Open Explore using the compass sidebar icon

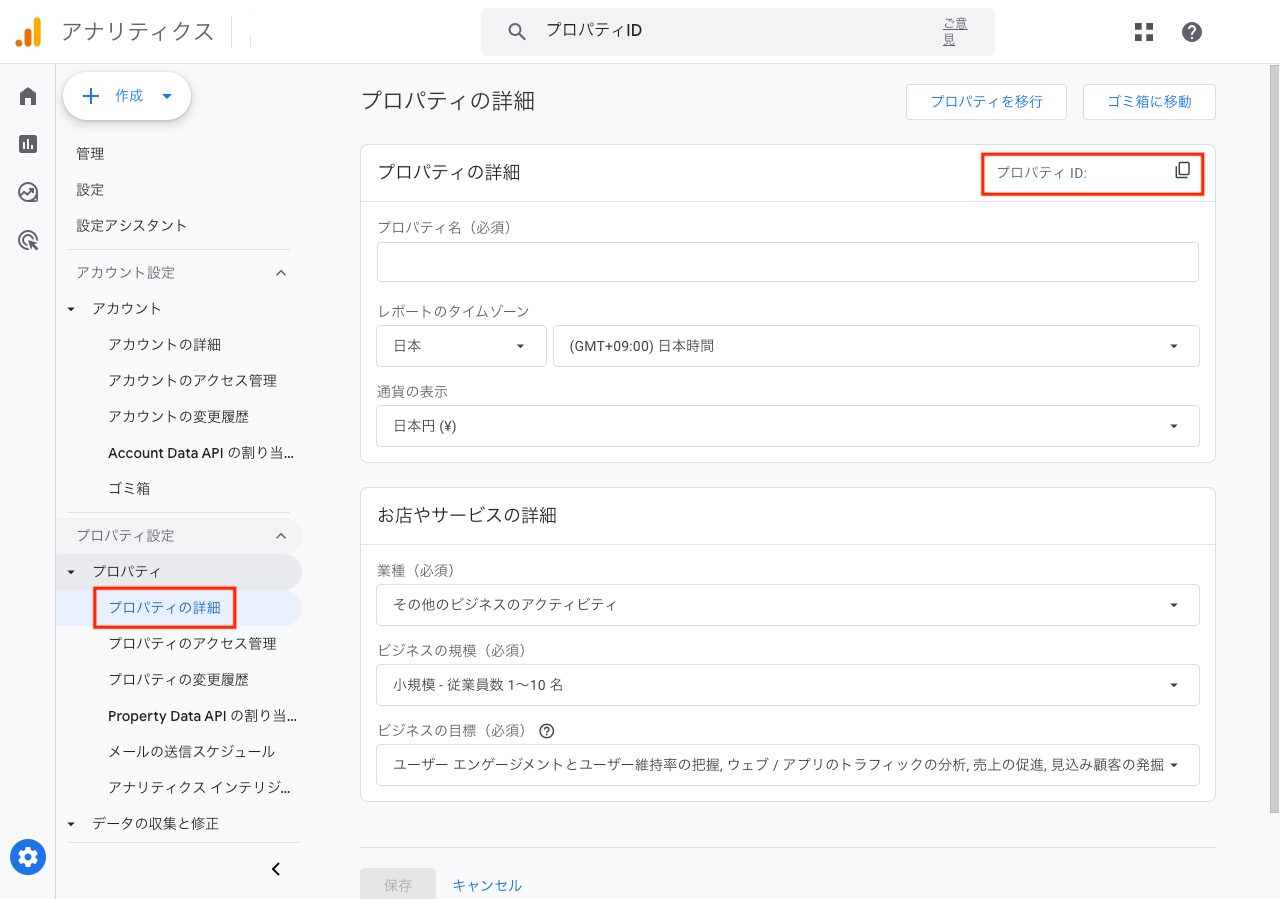[27, 192]
